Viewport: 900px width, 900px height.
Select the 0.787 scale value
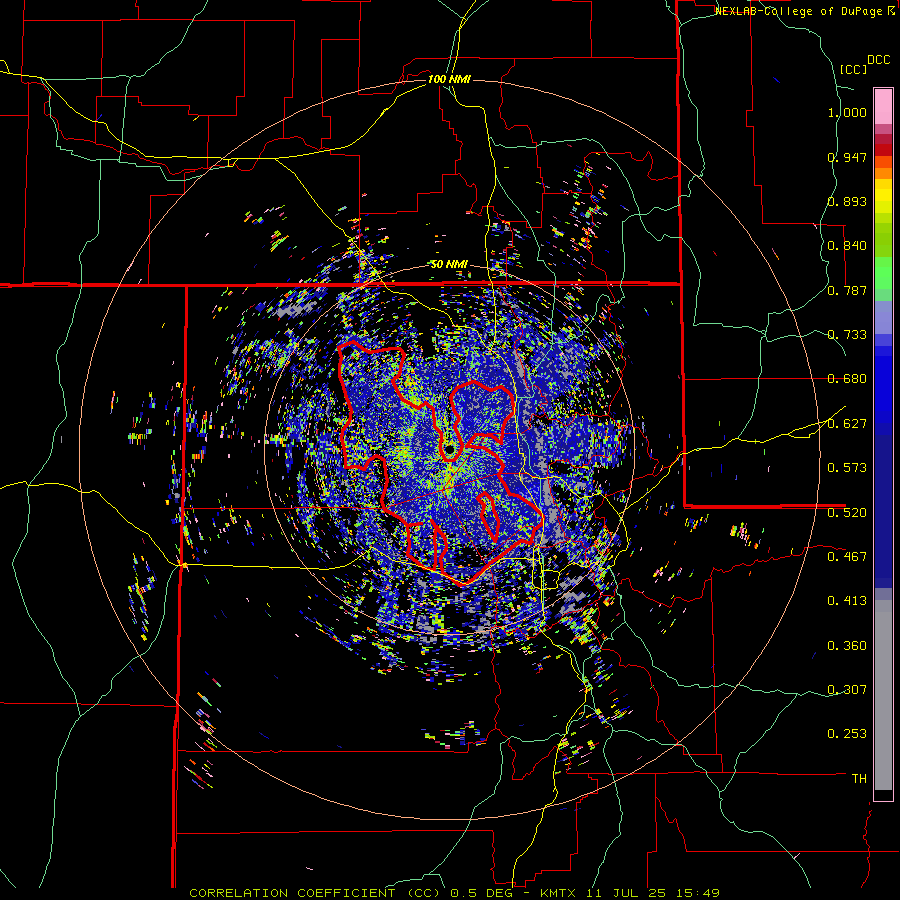[847, 290]
